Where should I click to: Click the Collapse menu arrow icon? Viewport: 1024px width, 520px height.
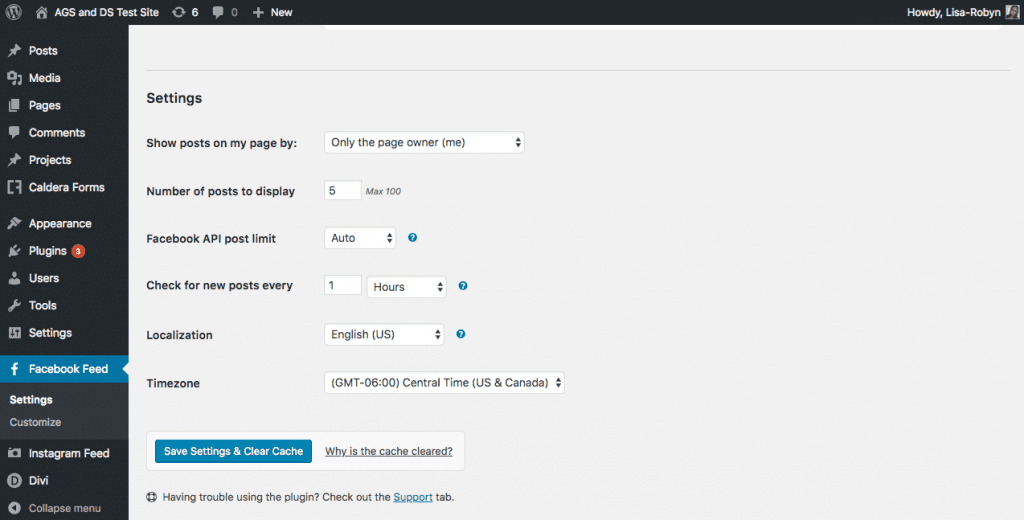pos(14,508)
